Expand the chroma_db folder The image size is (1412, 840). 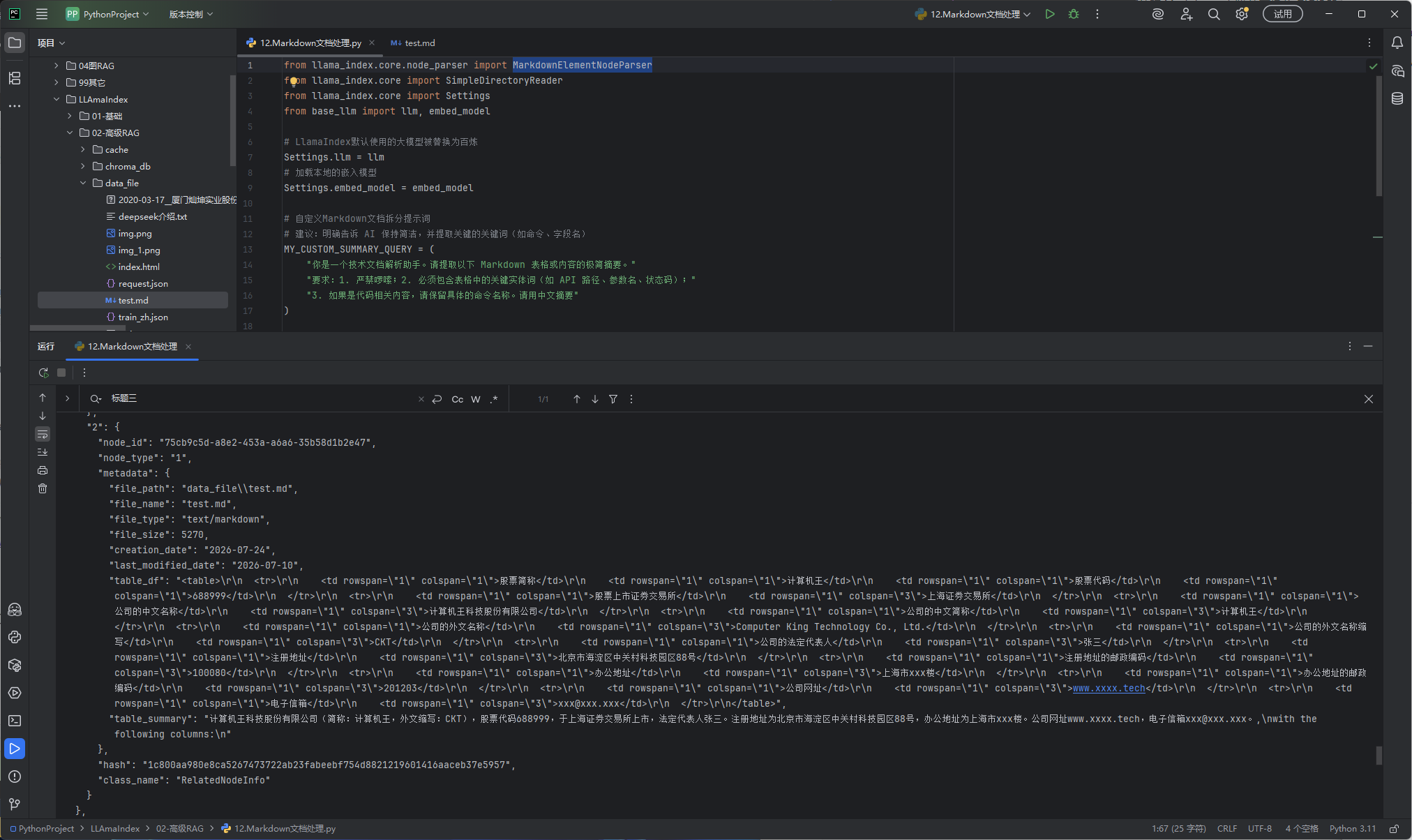click(x=83, y=166)
